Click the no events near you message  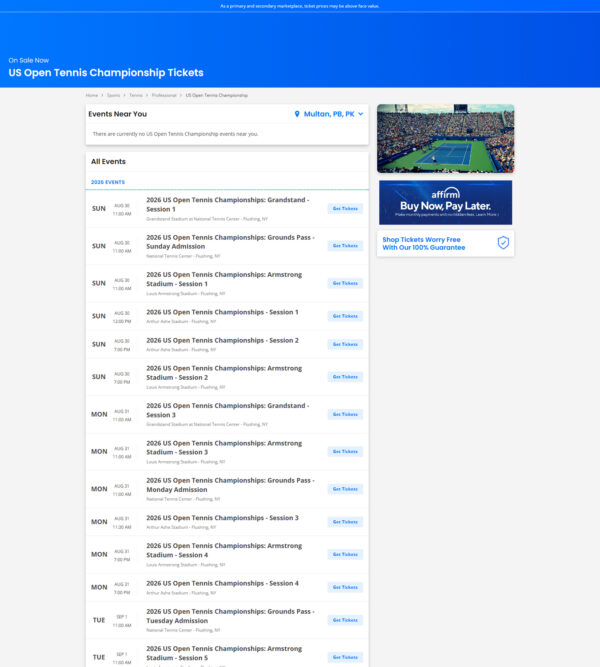pos(175,134)
